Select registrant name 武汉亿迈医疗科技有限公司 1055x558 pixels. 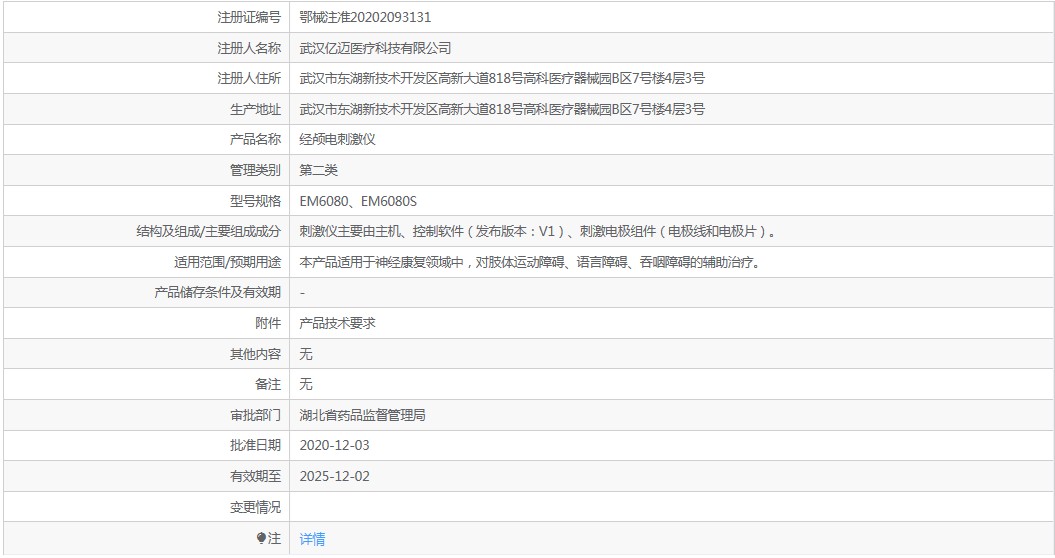375,48
